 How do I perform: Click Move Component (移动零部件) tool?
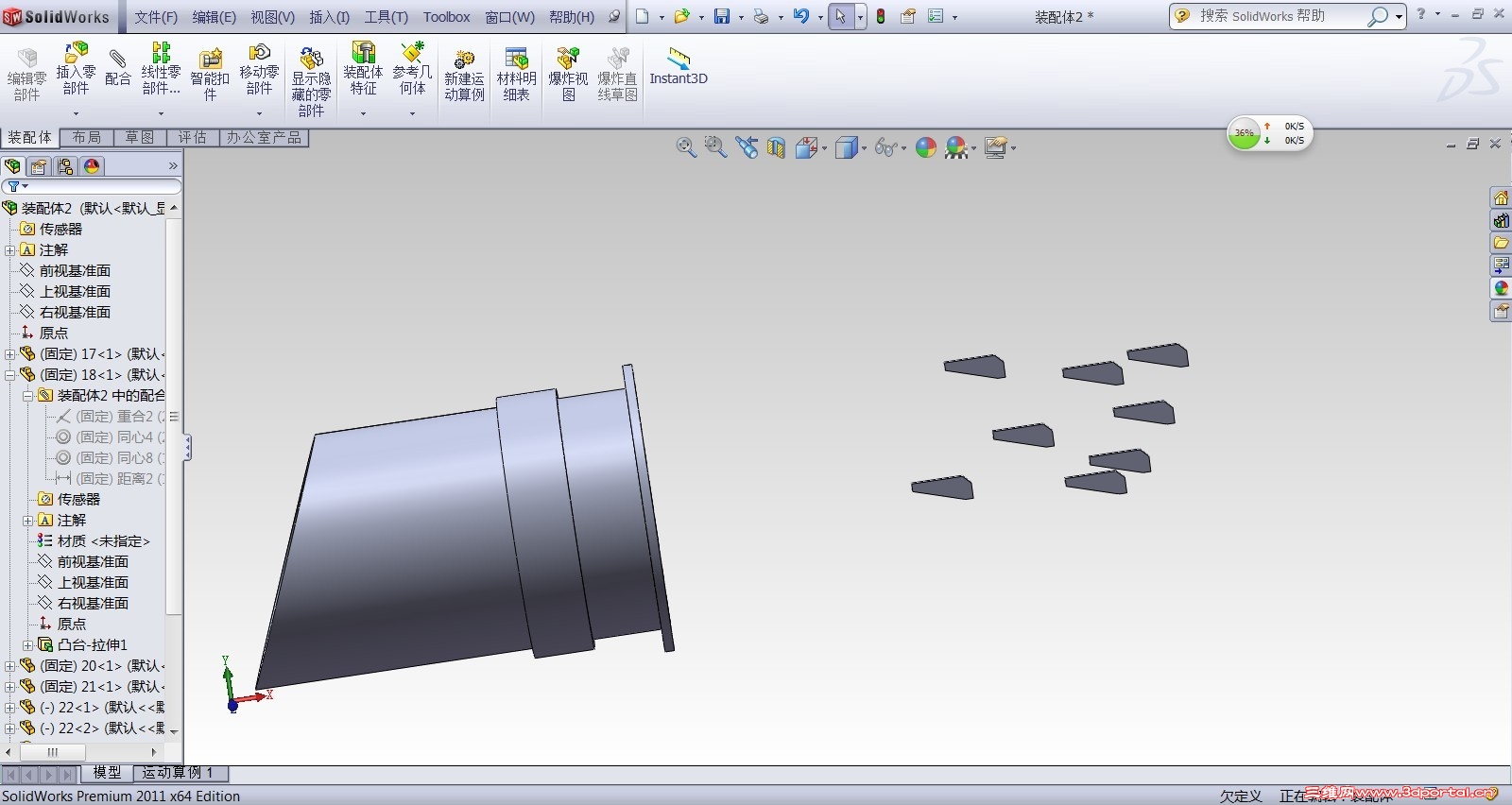click(x=259, y=68)
